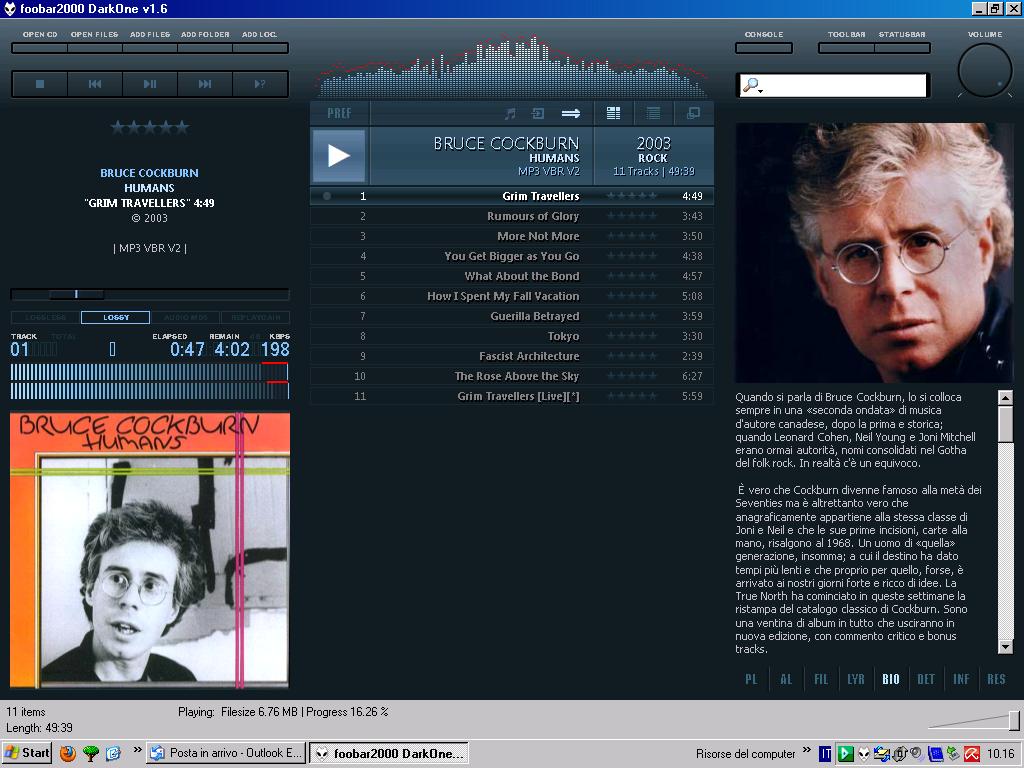Image resolution: width=1024 pixels, height=768 pixels.
Task: Open the search magnifier dropdown
Action: pyautogui.click(x=753, y=86)
